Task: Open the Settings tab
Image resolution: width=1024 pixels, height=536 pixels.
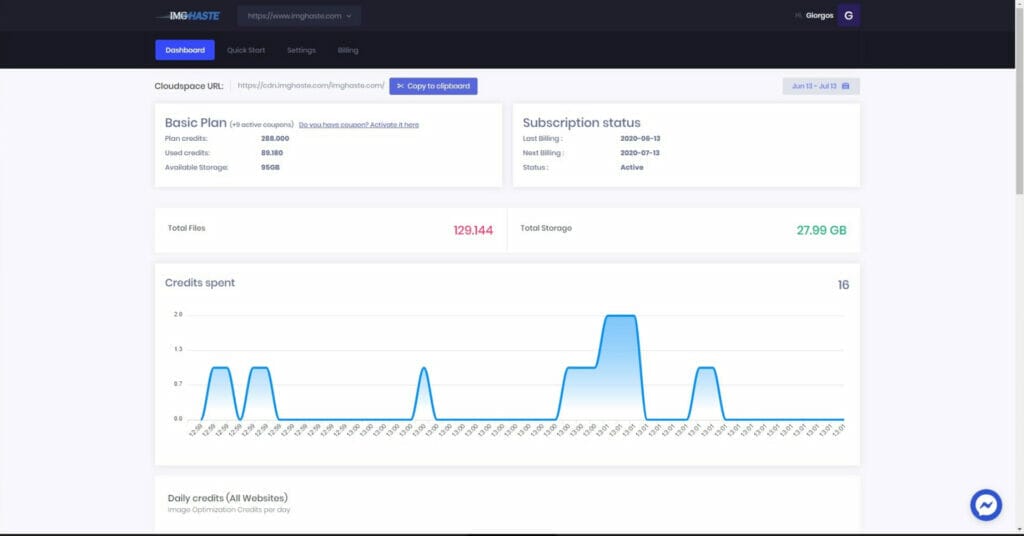Action: tap(301, 50)
